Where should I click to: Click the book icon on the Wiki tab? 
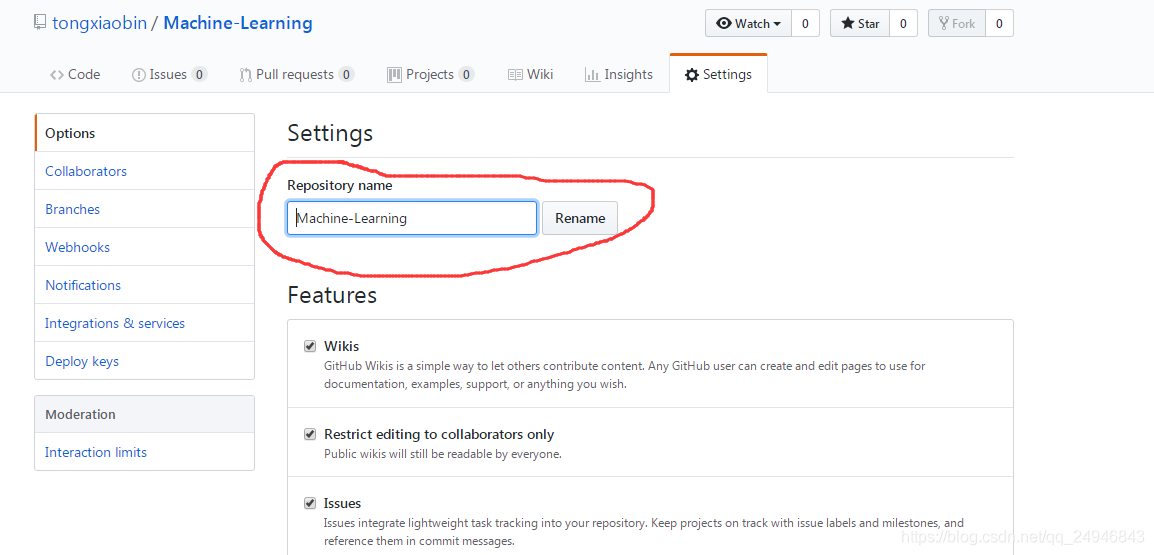click(x=515, y=75)
